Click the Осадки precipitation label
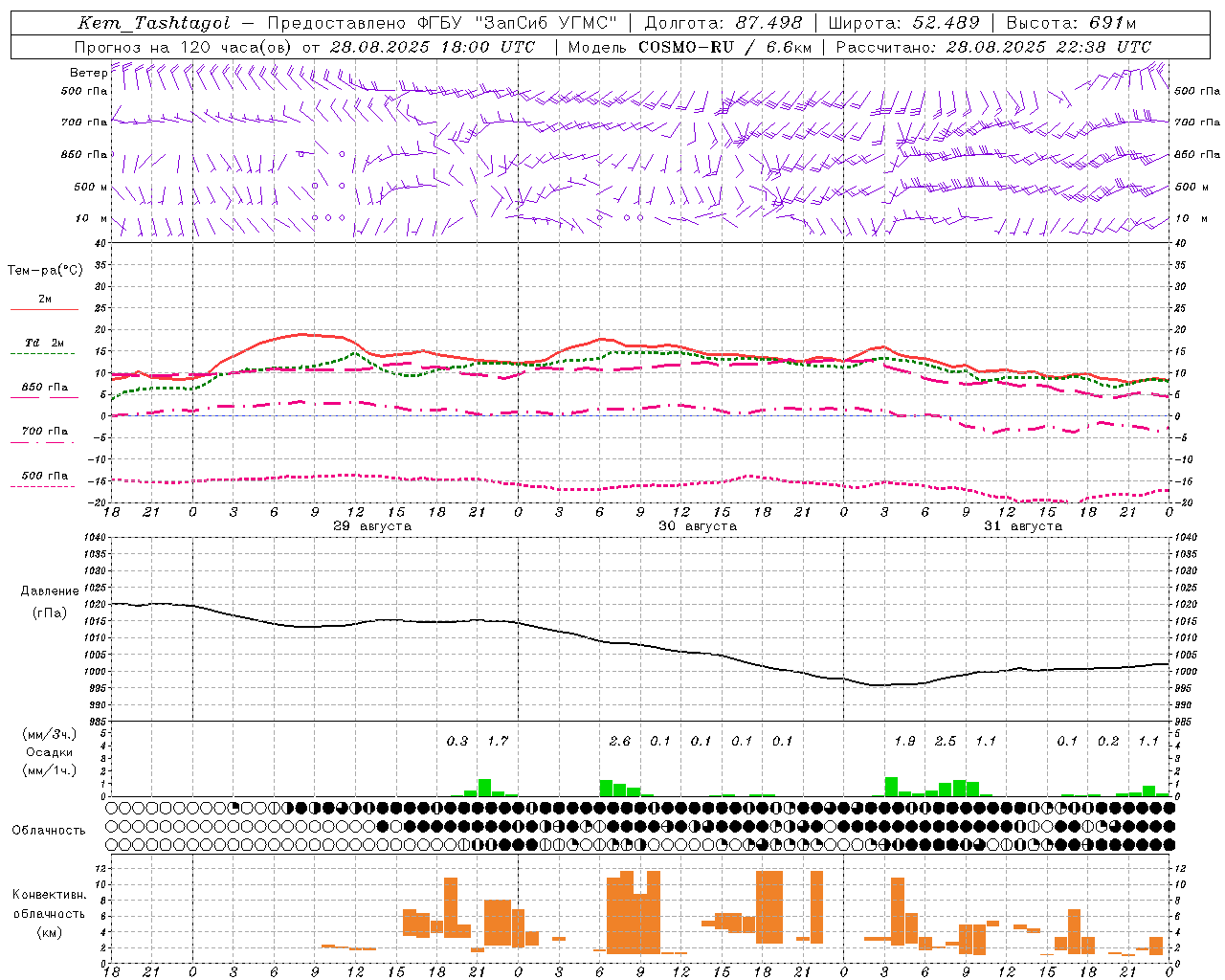The width and height of the screenshot is (1225, 980). (x=50, y=752)
